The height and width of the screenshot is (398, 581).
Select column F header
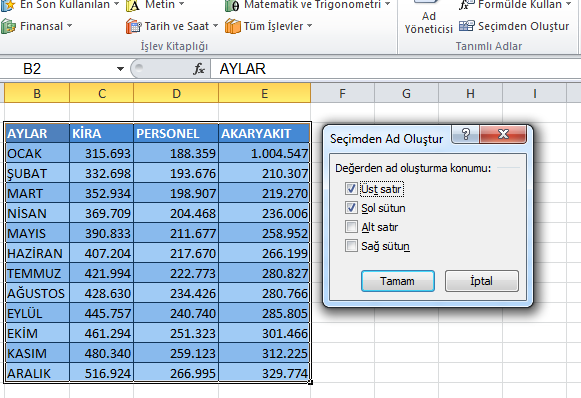click(342, 93)
